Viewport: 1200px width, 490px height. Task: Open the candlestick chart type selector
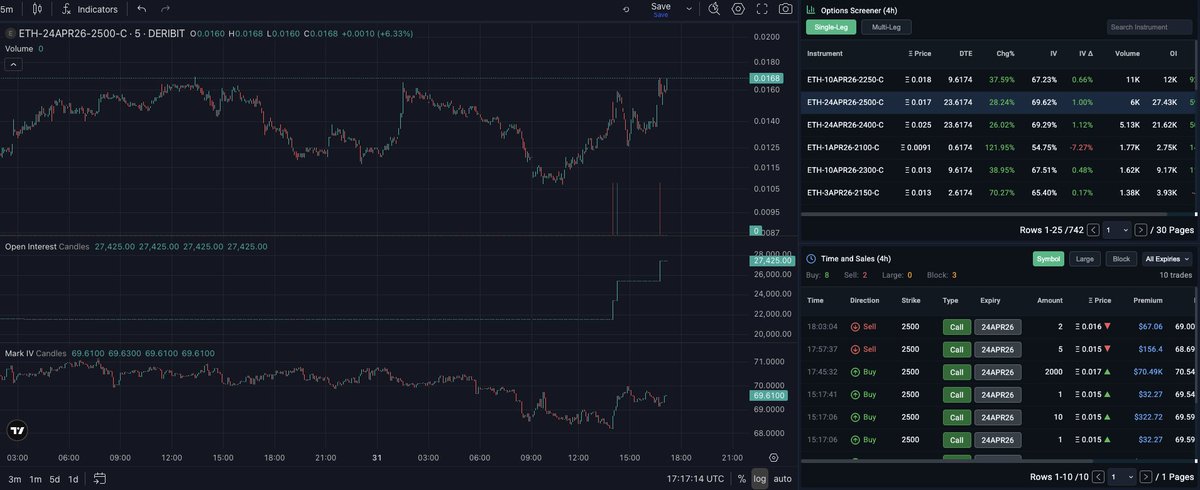coord(38,9)
